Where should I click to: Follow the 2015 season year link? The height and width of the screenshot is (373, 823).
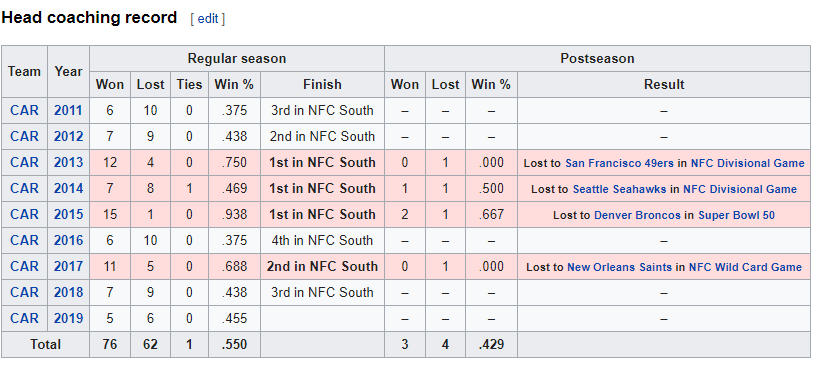68,215
